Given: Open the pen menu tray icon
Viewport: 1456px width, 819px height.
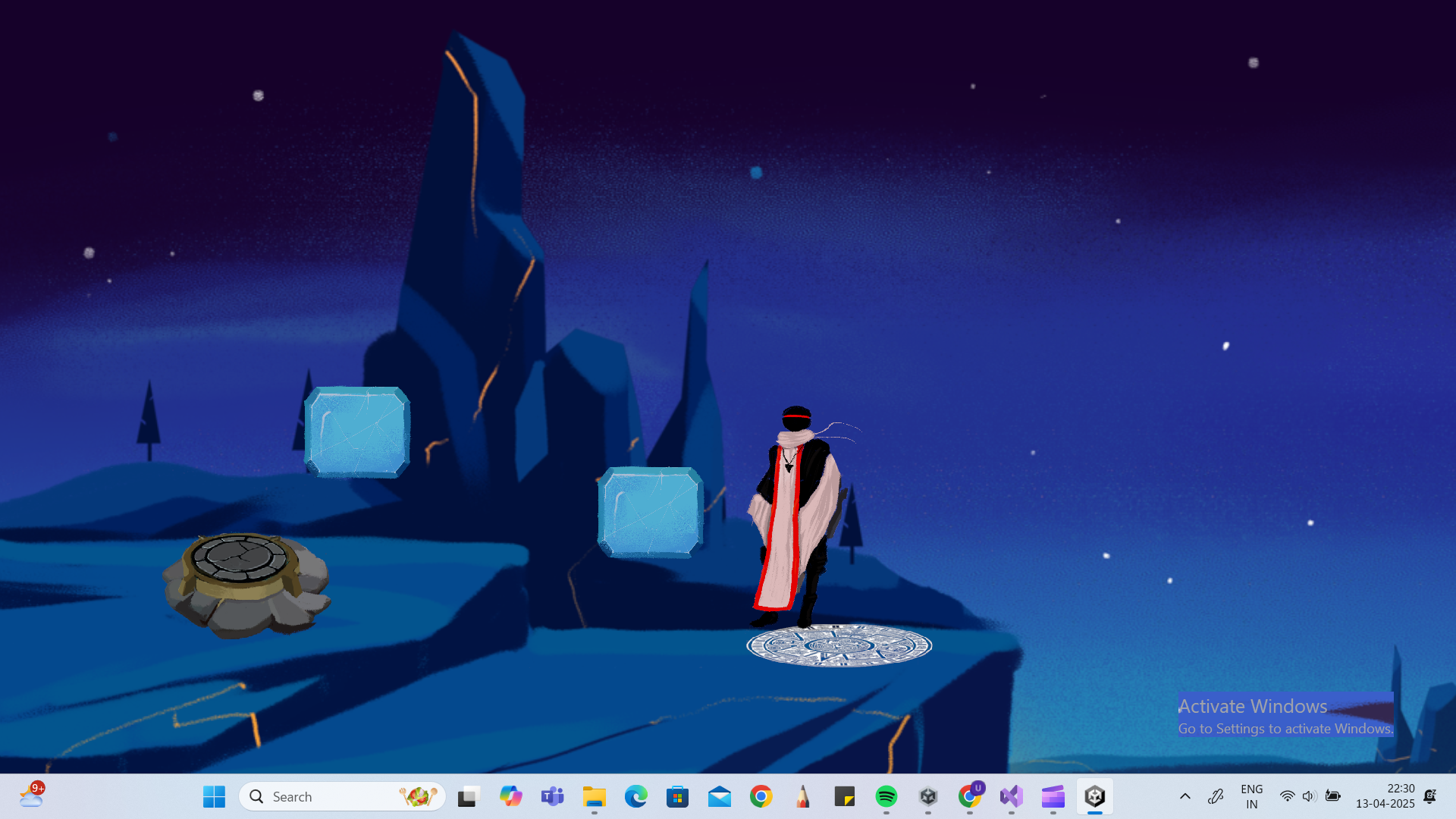Looking at the screenshot, I should click(x=1216, y=796).
